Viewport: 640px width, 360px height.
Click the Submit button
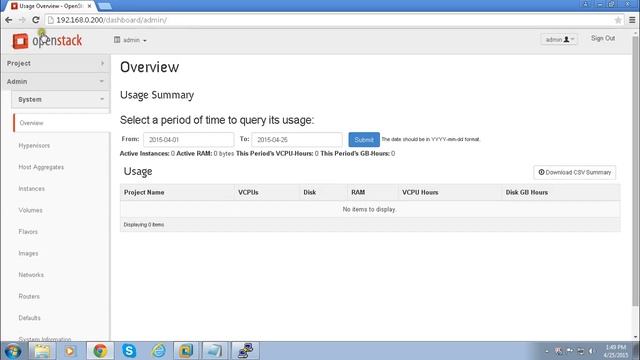[364, 140]
